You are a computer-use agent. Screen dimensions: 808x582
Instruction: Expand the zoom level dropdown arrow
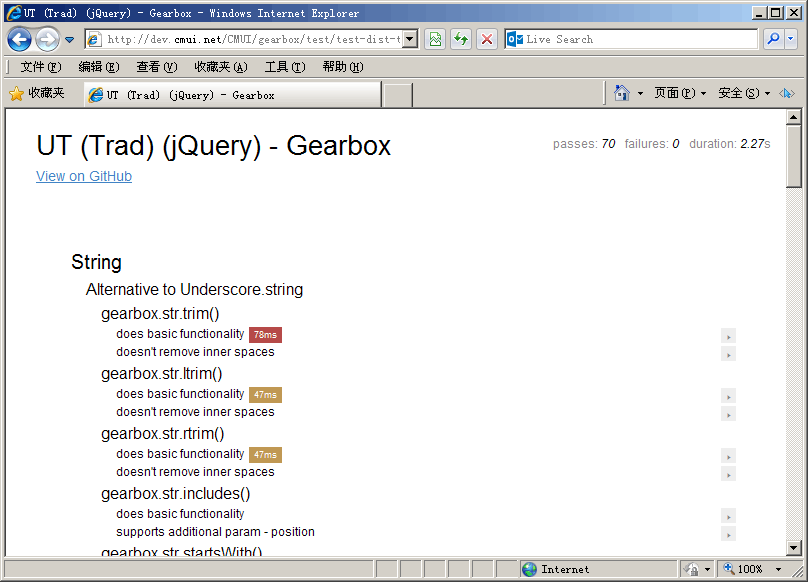pos(778,569)
